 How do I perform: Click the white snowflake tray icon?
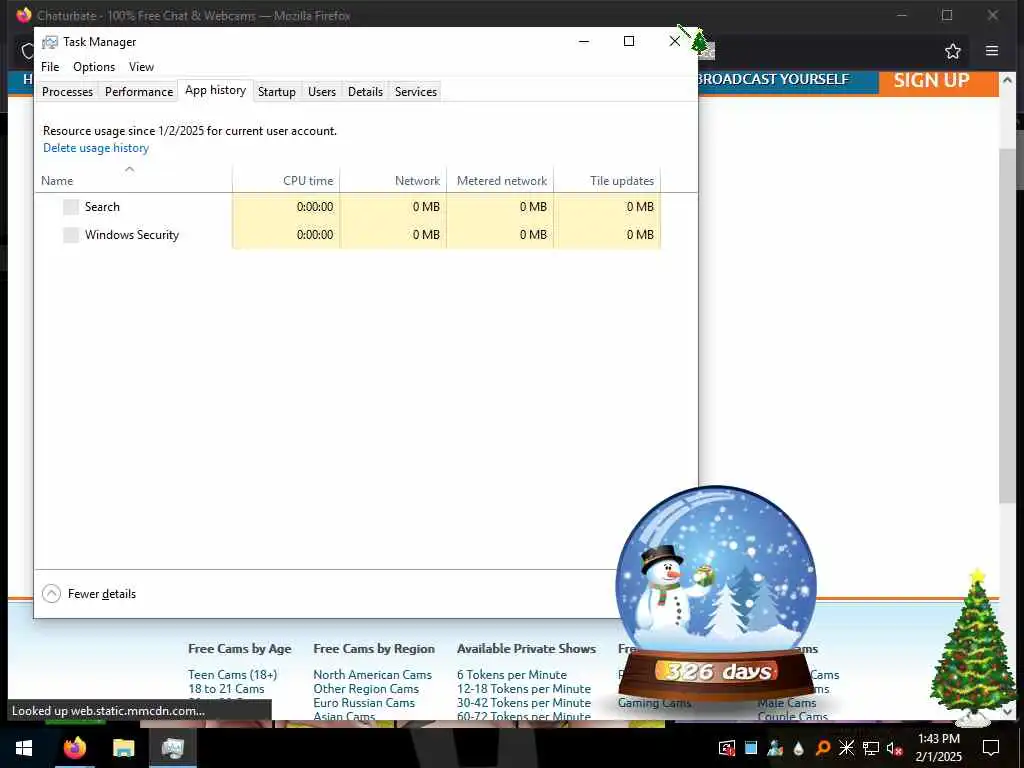[x=846, y=748]
